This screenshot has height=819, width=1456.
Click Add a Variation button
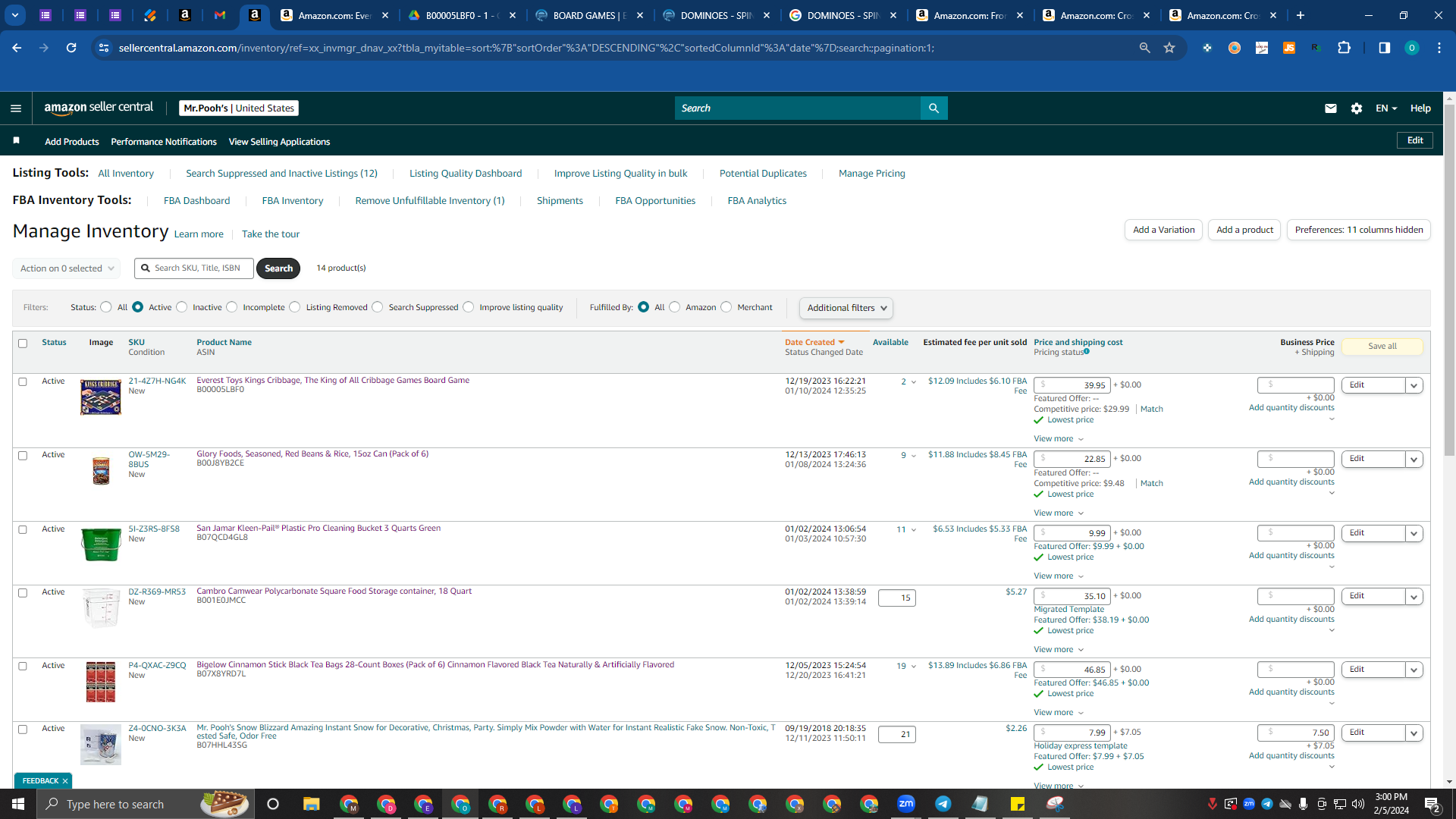pyautogui.click(x=1163, y=230)
